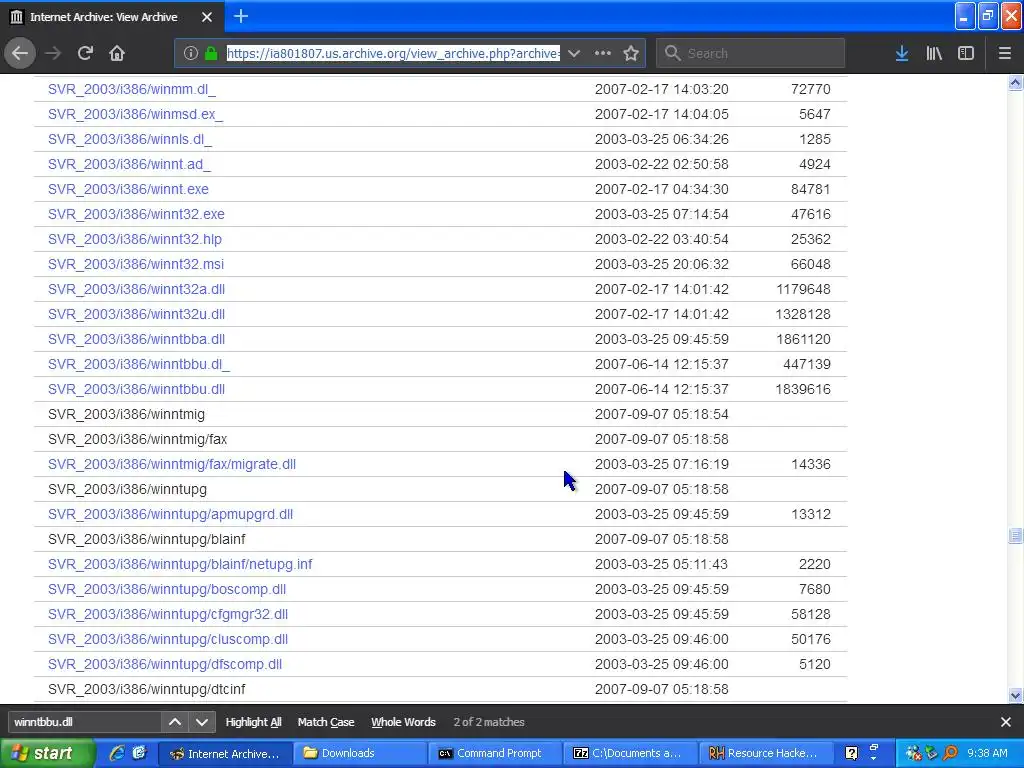Click the green secure connection padlock
The width and height of the screenshot is (1024, 768).
211,53
